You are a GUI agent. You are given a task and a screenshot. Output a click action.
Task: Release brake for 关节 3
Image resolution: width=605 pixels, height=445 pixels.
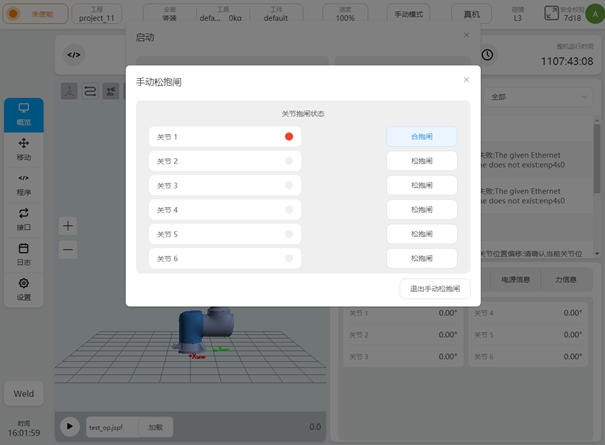coord(421,186)
